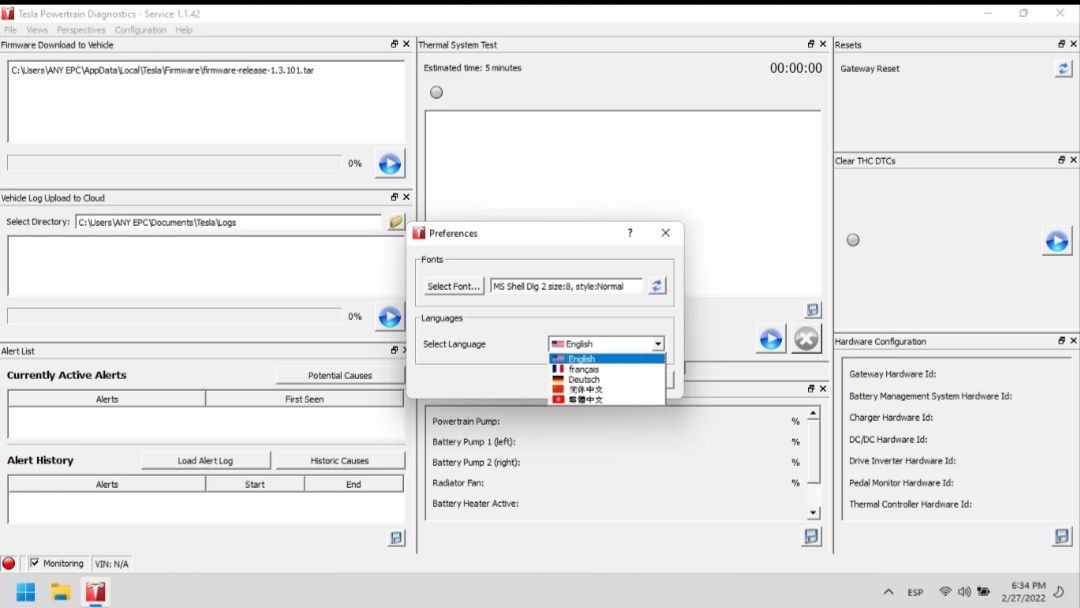
Task: Click Potential Causes button
Action: [340, 375]
